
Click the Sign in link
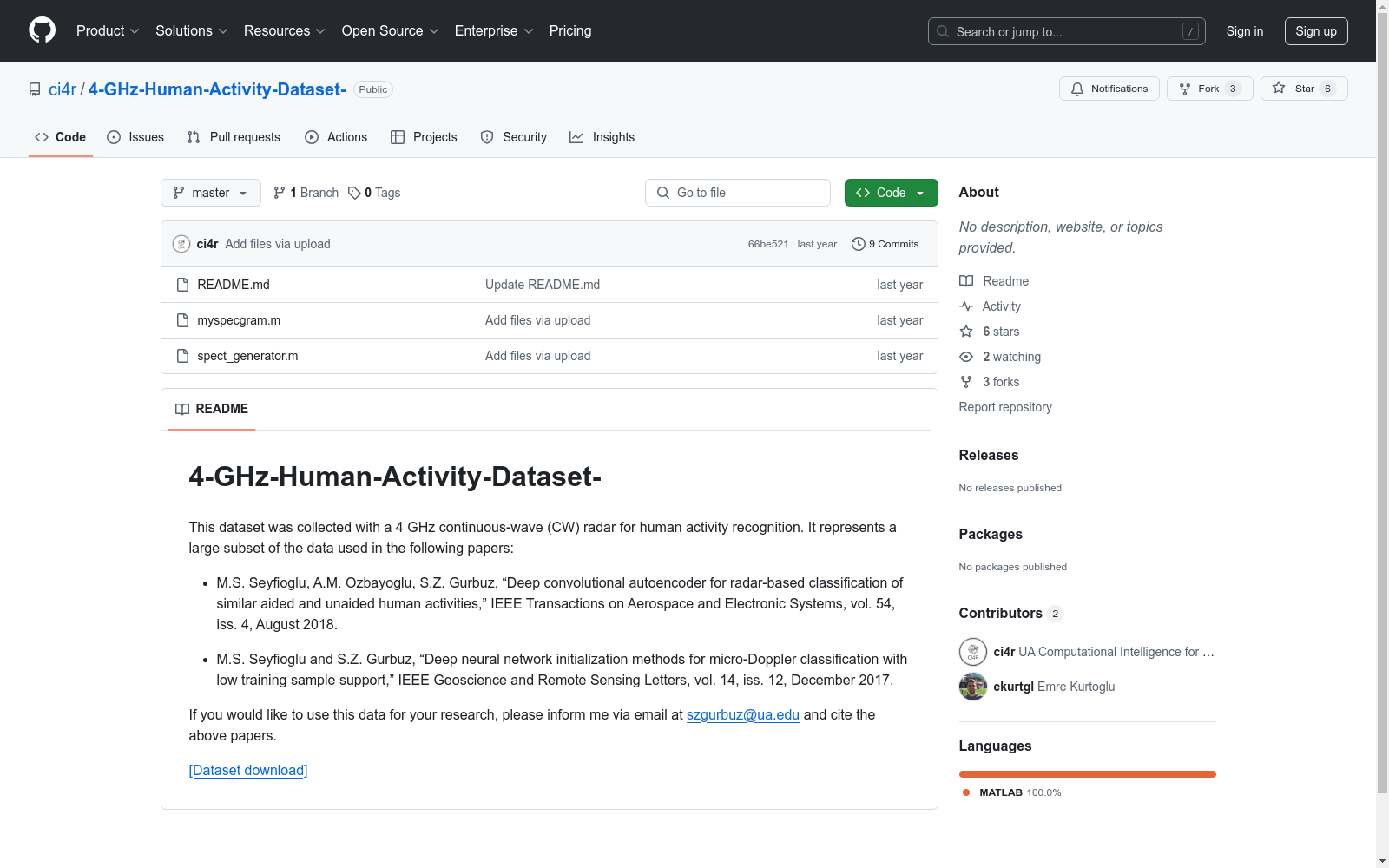1245,31
